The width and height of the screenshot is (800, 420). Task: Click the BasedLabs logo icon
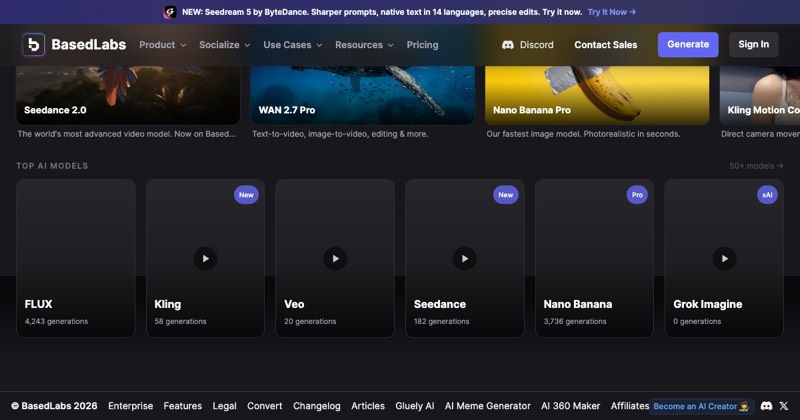(34, 45)
